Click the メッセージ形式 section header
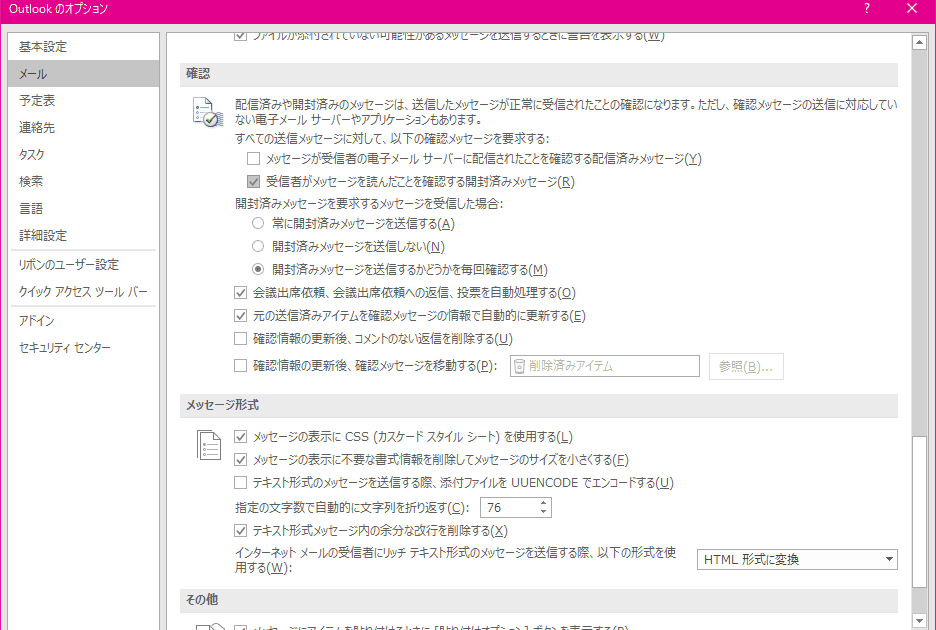The width and height of the screenshot is (936, 630). [x=538, y=405]
